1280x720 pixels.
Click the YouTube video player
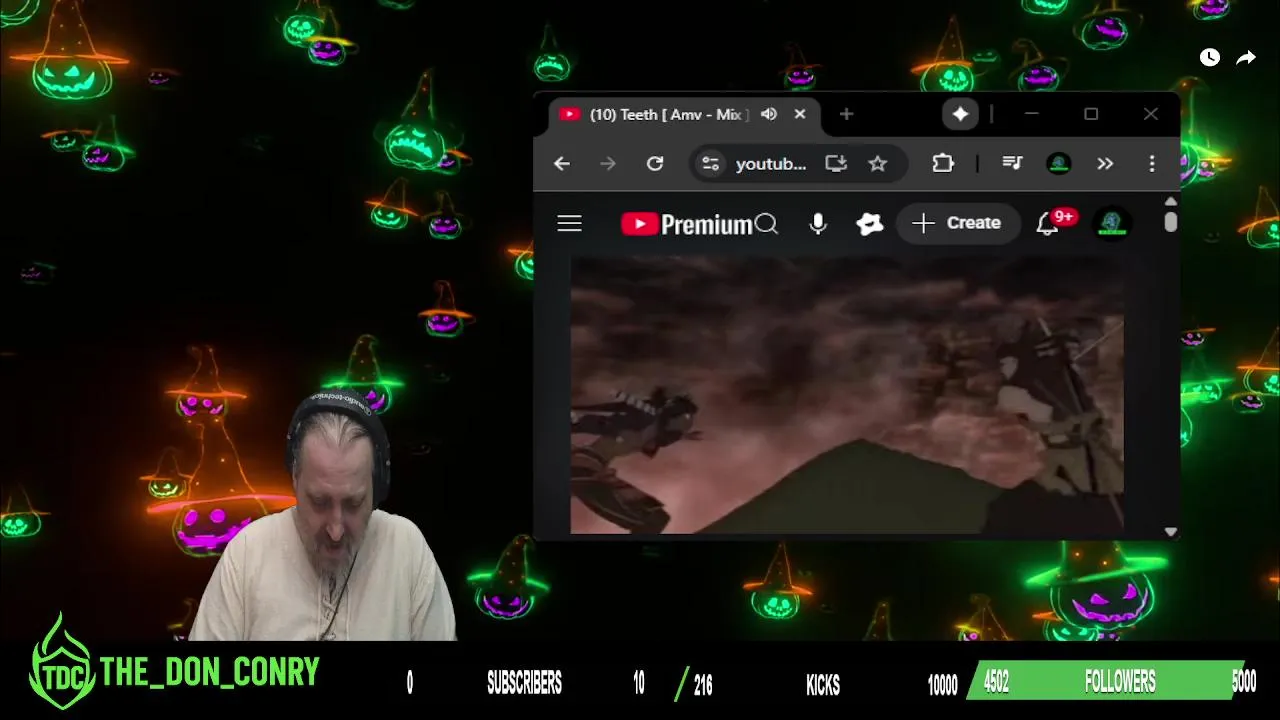coord(847,394)
